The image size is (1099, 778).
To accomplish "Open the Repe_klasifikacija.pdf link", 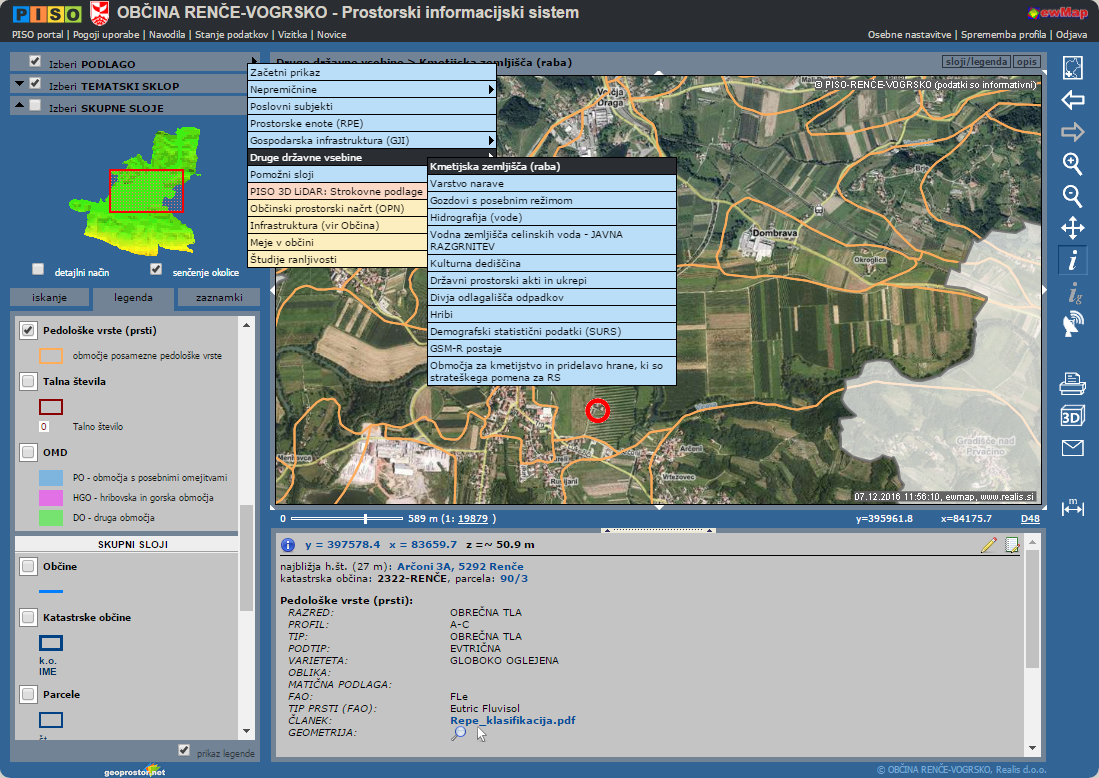I will point(512,720).
